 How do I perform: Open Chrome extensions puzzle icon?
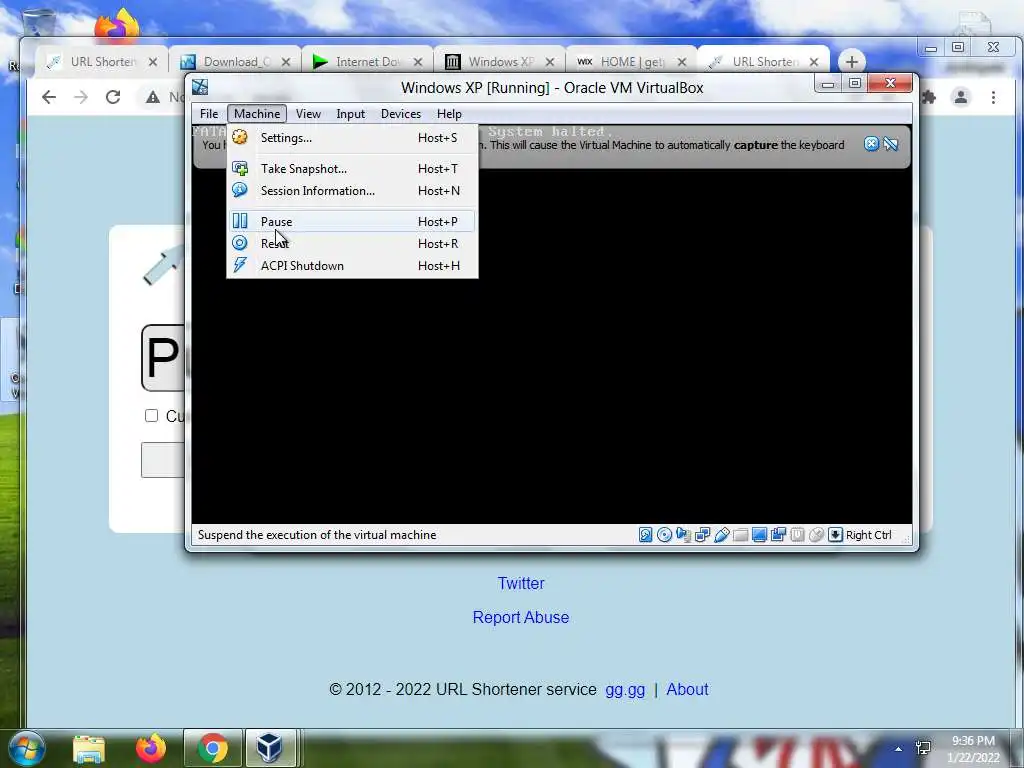click(x=929, y=97)
